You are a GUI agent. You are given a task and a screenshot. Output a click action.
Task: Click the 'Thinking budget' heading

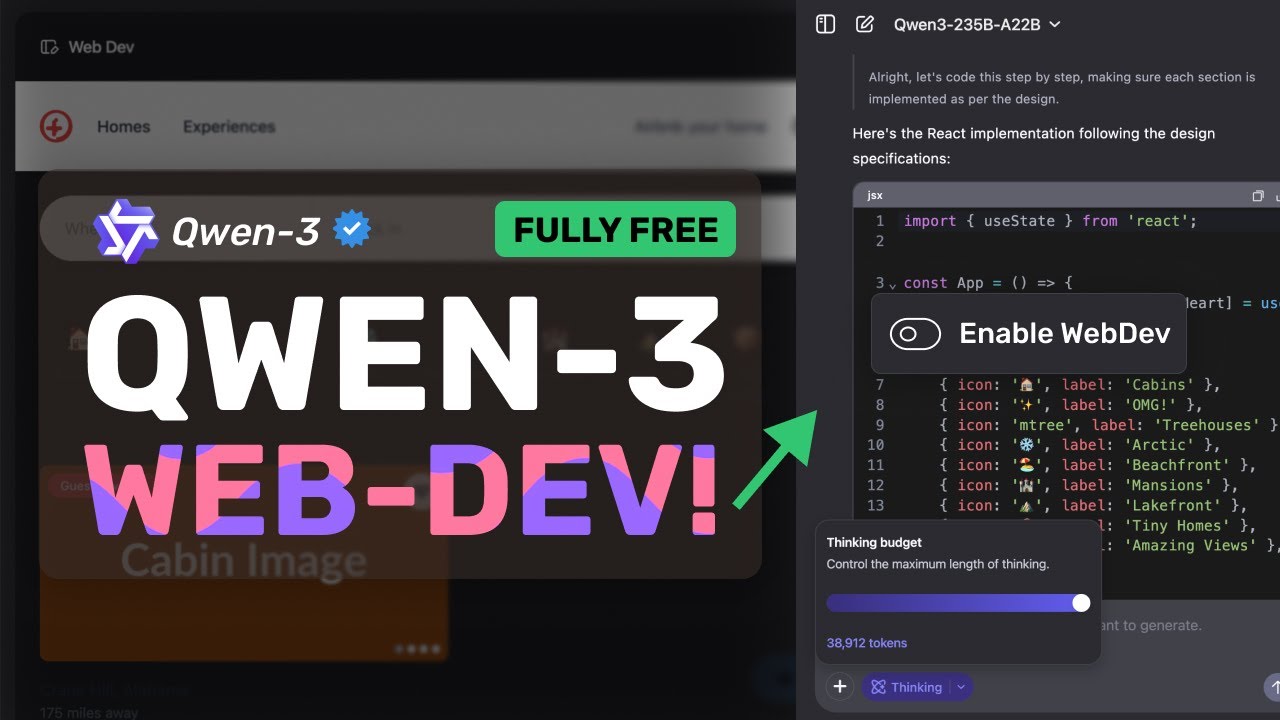click(x=874, y=543)
